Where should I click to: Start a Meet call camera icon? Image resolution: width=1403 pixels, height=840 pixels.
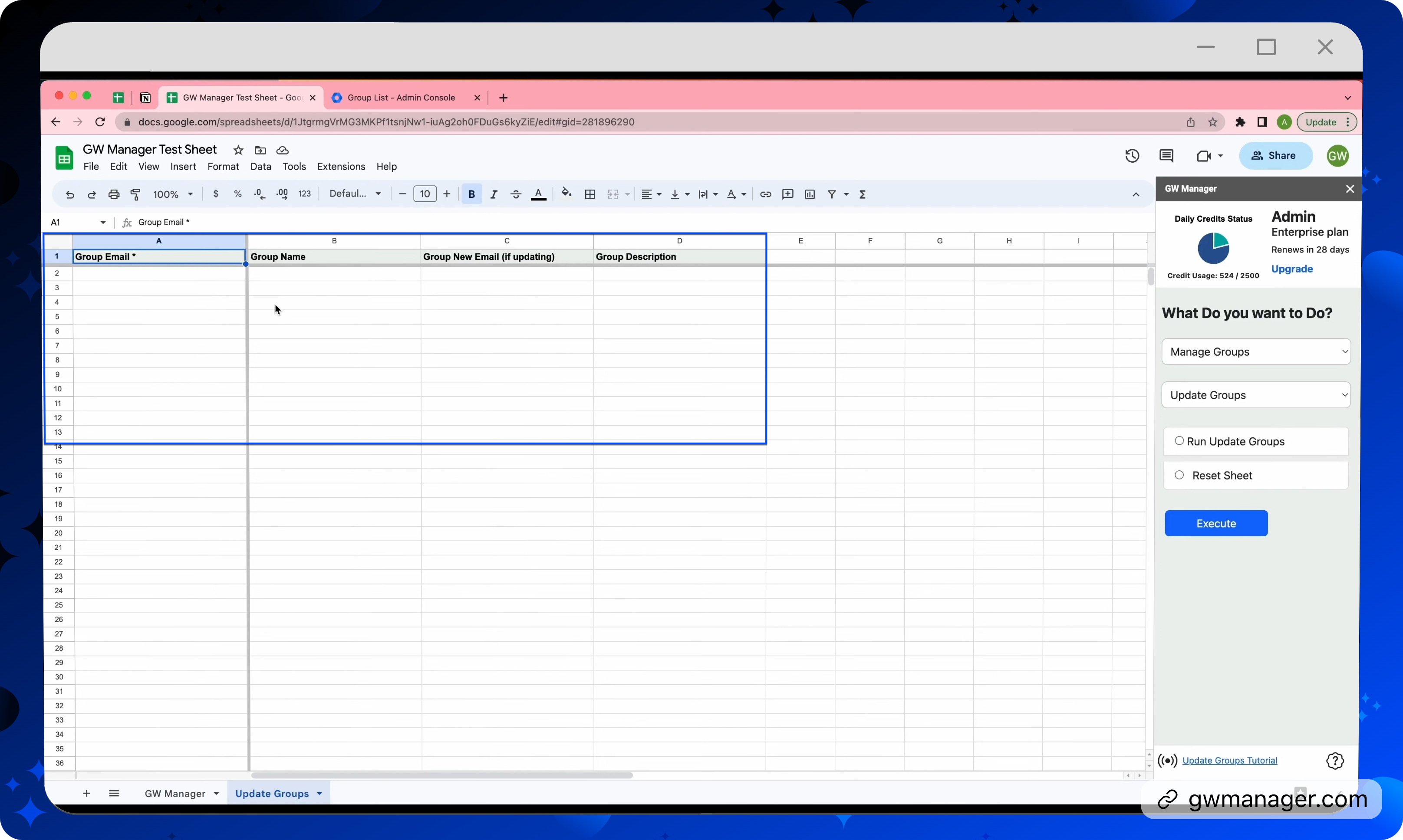[x=1204, y=156]
